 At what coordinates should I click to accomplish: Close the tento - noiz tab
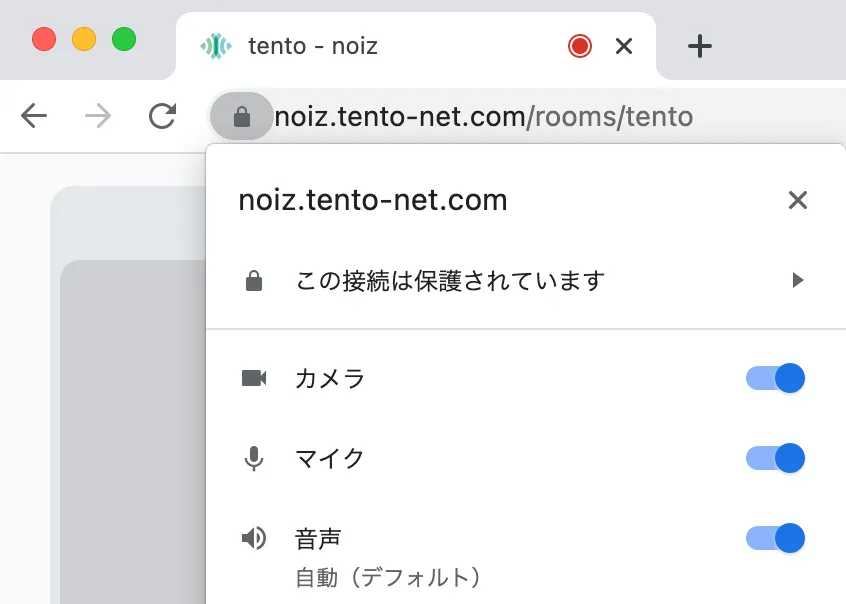[x=624, y=46]
